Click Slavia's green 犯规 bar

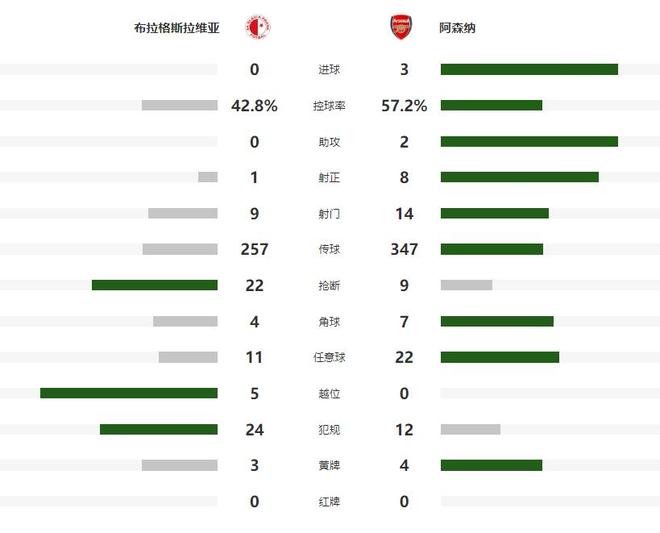click(158, 429)
